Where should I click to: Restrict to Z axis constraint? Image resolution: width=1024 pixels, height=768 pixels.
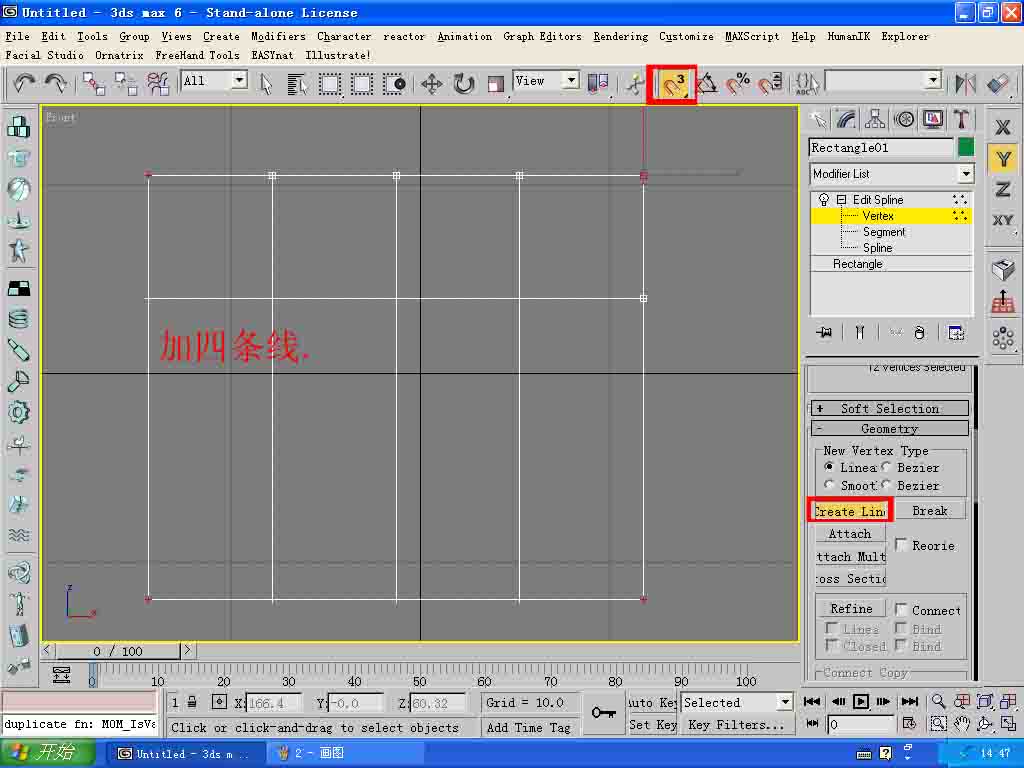(1003, 190)
